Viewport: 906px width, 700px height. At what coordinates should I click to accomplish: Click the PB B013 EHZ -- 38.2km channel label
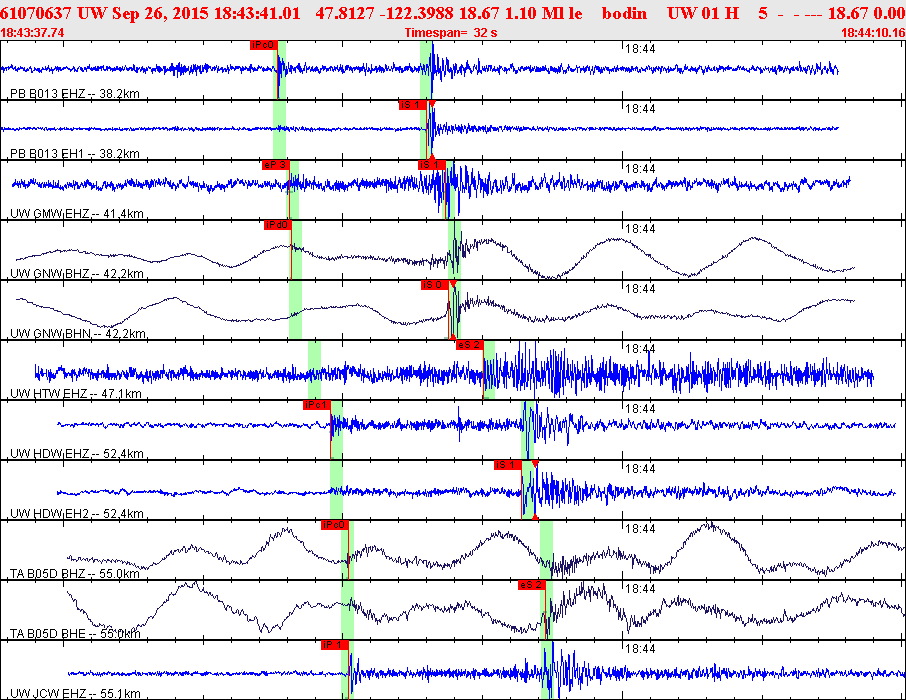[75, 94]
